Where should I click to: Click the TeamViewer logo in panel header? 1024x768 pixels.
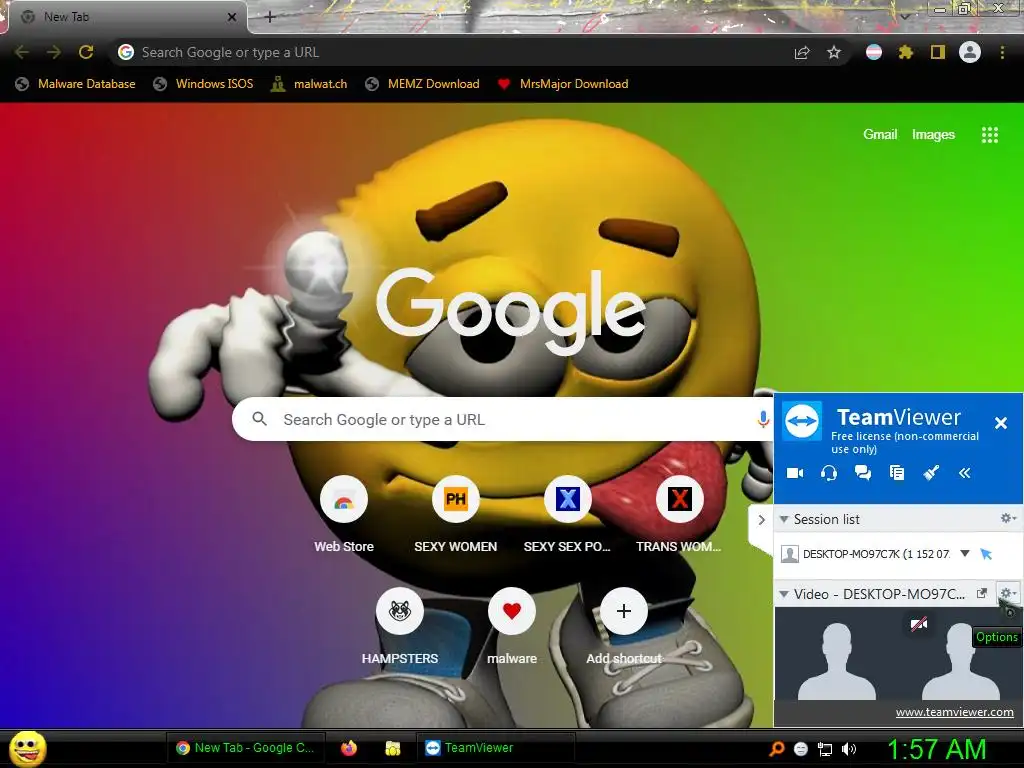[x=802, y=422]
